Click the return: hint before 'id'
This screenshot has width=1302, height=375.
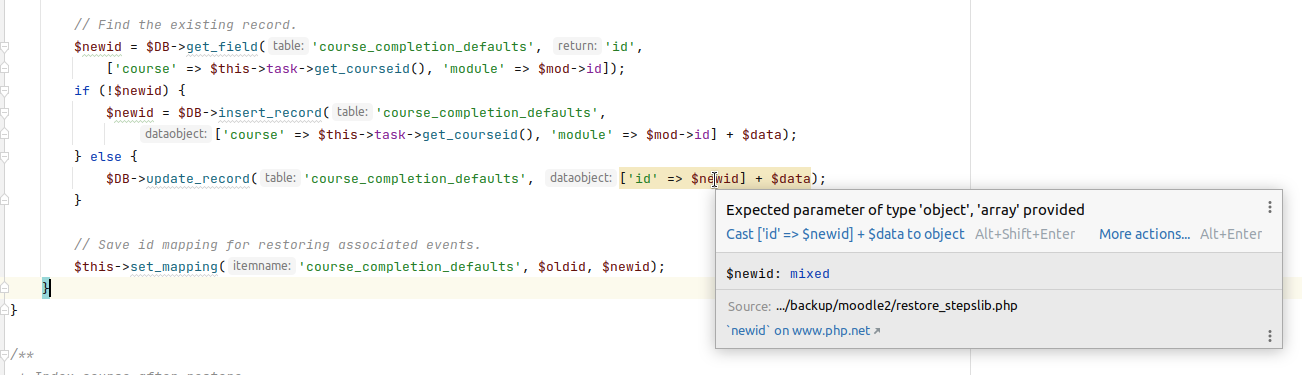(577, 46)
